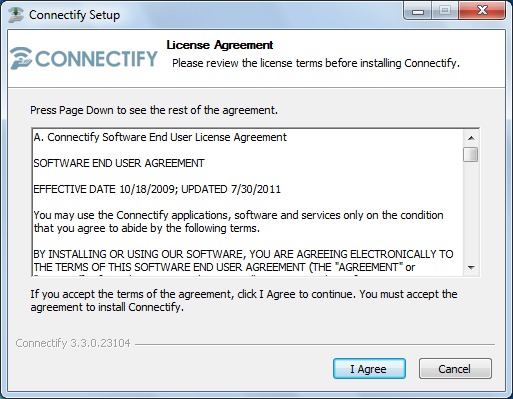Click the Connectify Wi-Fi logo in header

84,58
